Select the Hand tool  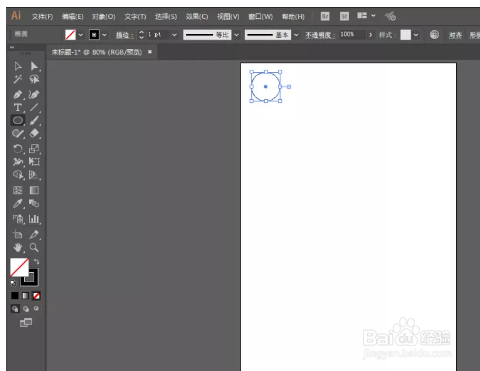(18, 247)
